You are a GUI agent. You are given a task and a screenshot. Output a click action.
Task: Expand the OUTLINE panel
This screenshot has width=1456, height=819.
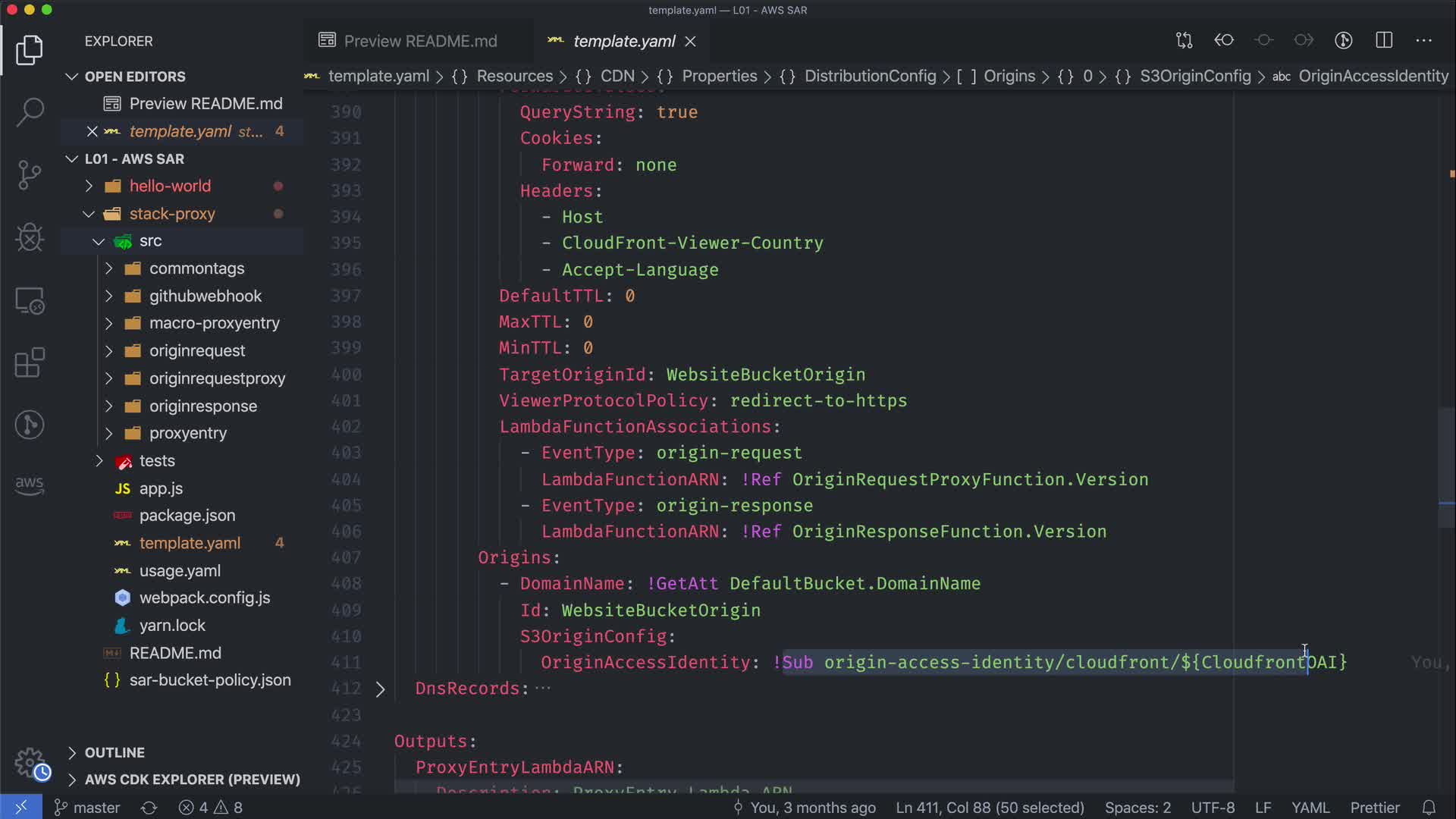click(x=115, y=752)
